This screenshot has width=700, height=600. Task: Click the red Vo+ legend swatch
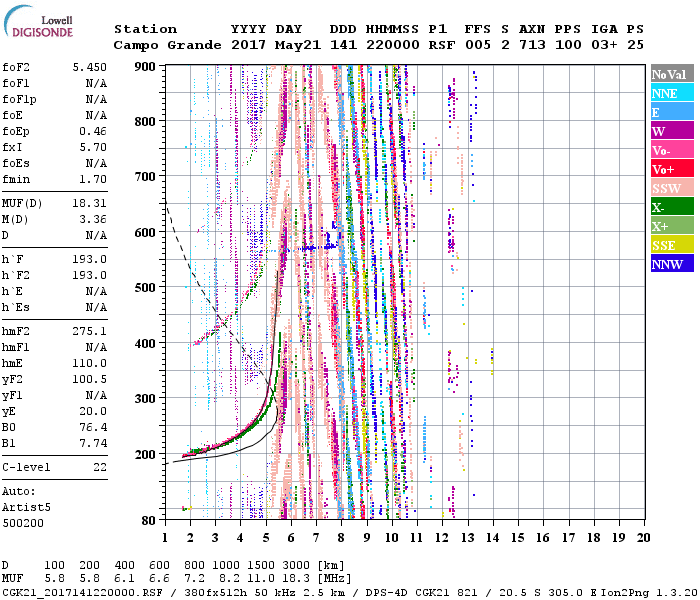point(672,169)
